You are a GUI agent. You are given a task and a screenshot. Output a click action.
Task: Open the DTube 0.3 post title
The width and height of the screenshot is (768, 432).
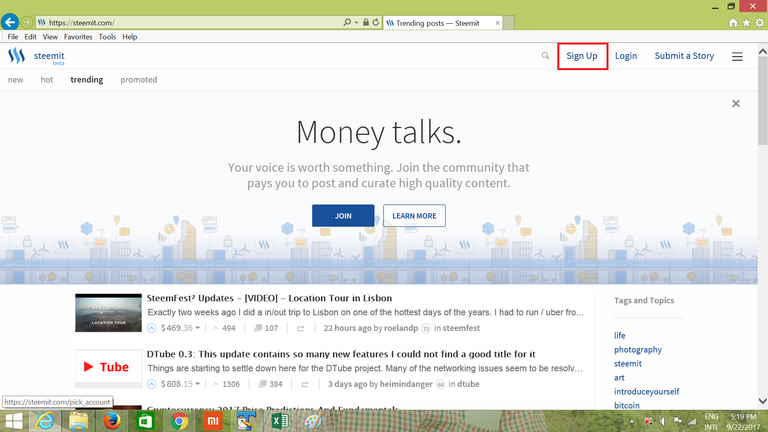tap(341, 354)
